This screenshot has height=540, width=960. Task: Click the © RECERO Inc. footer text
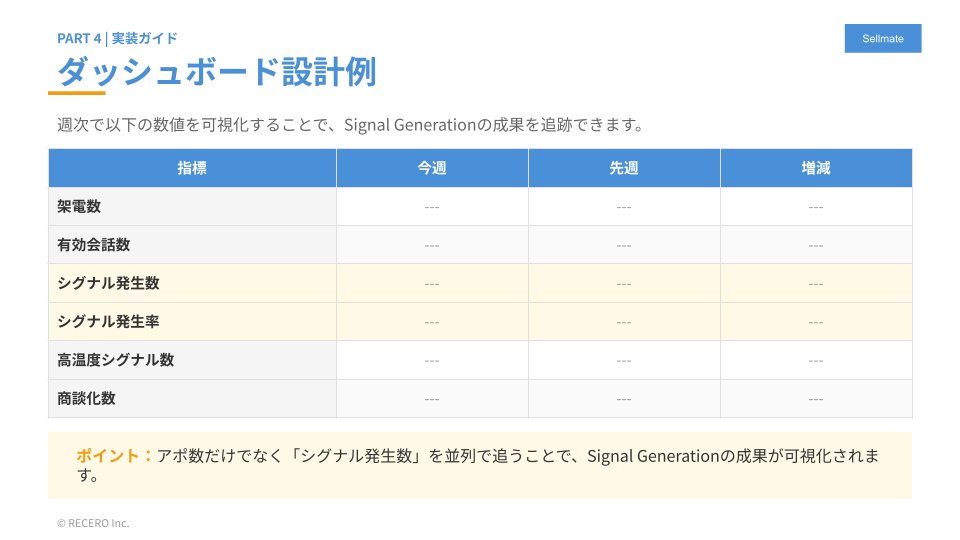tap(93, 523)
